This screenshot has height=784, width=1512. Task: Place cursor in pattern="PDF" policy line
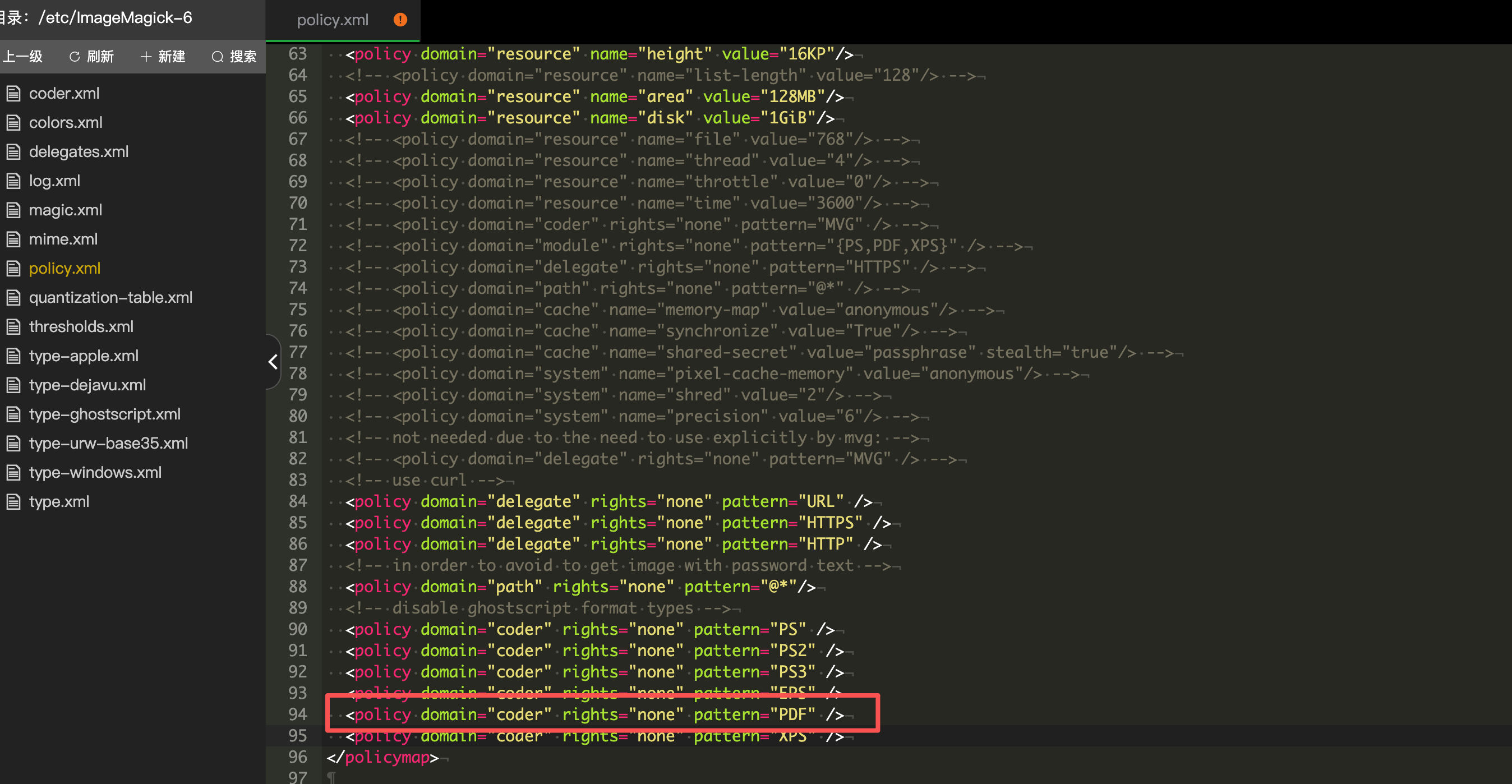tap(594, 714)
